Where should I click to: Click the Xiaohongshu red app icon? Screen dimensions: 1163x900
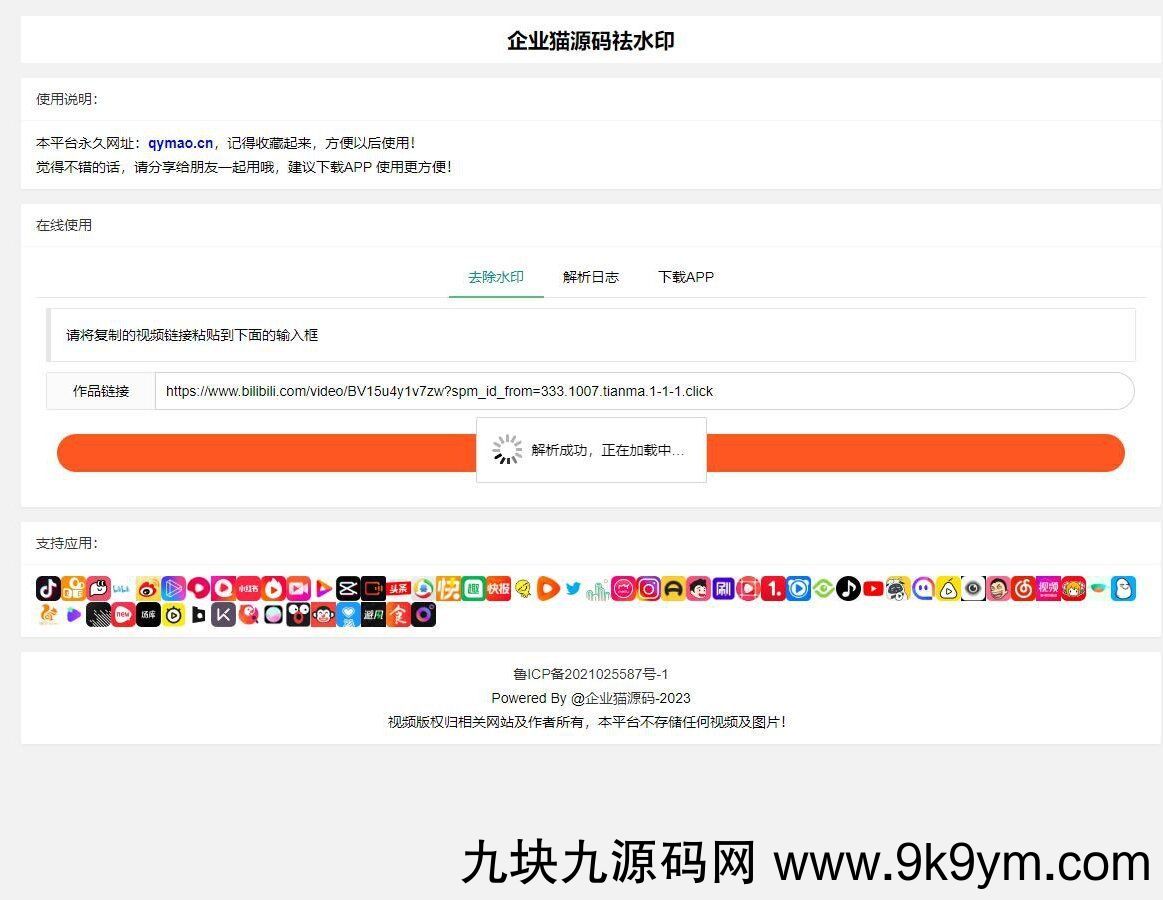point(248,589)
